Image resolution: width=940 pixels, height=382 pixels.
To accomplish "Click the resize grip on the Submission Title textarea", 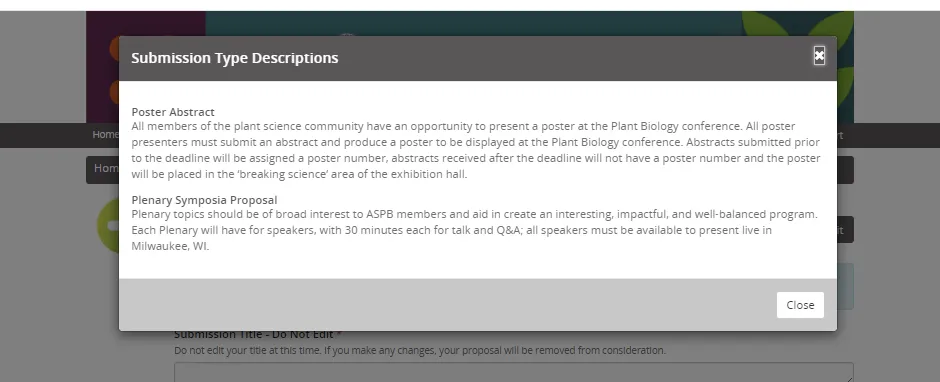I will point(849,378).
